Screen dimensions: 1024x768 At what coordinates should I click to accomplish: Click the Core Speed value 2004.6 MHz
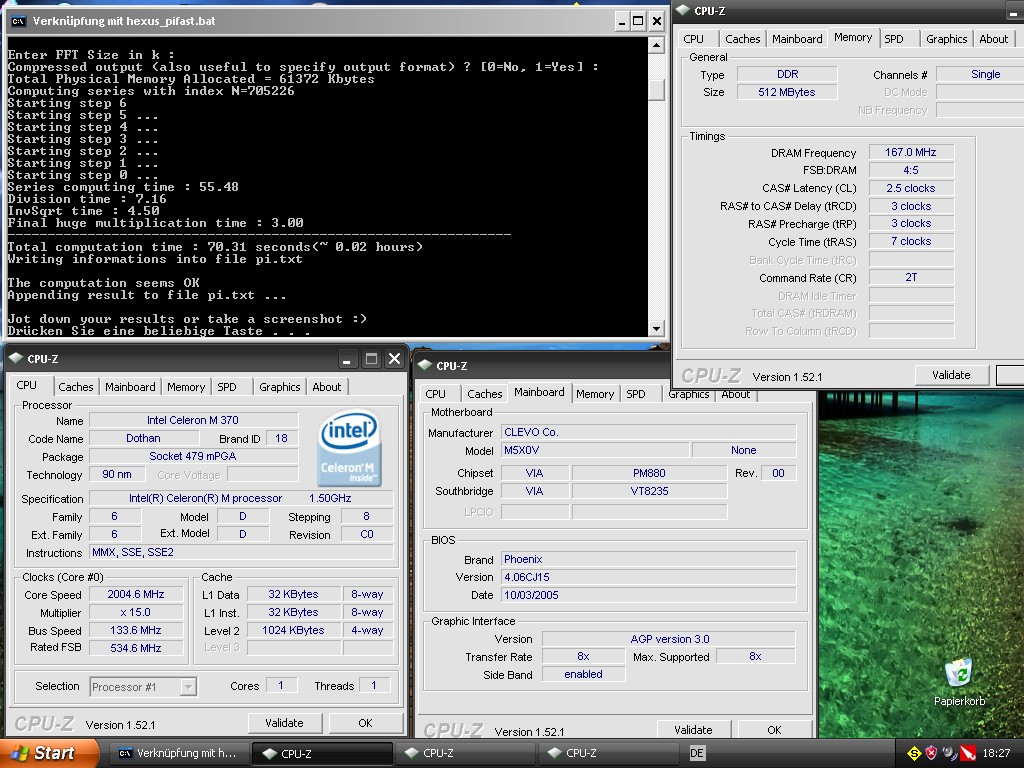(136, 594)
